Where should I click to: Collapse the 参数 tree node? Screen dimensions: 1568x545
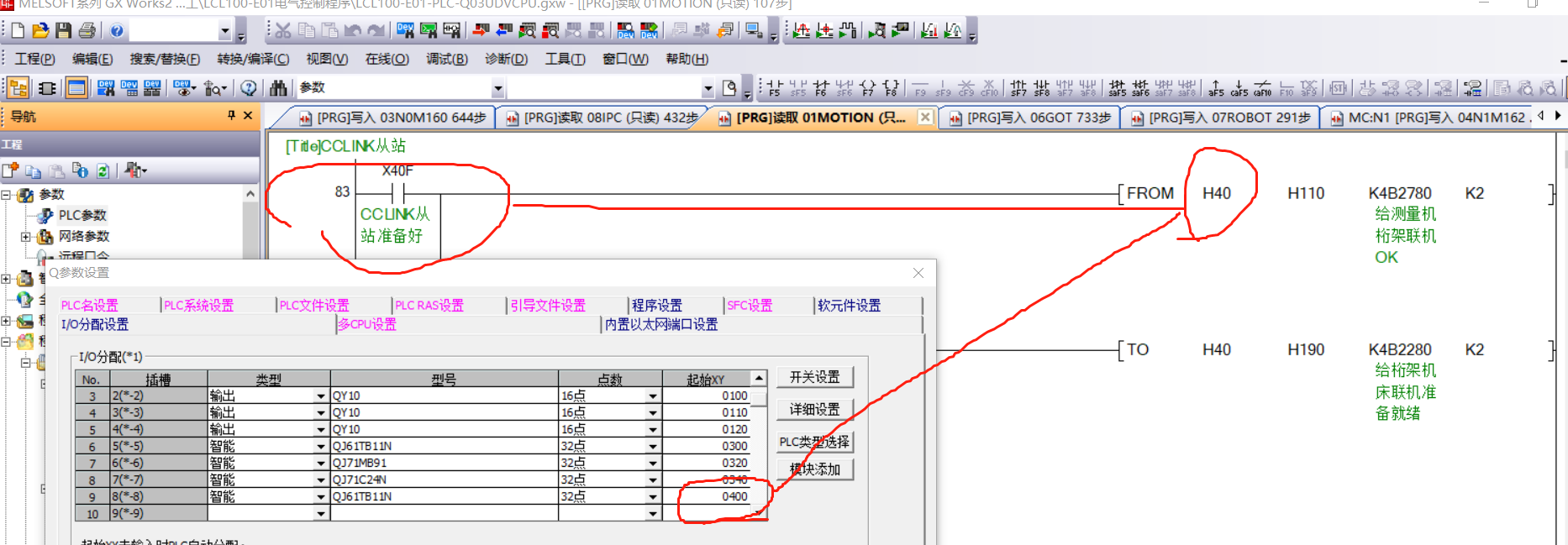point(7,195)
